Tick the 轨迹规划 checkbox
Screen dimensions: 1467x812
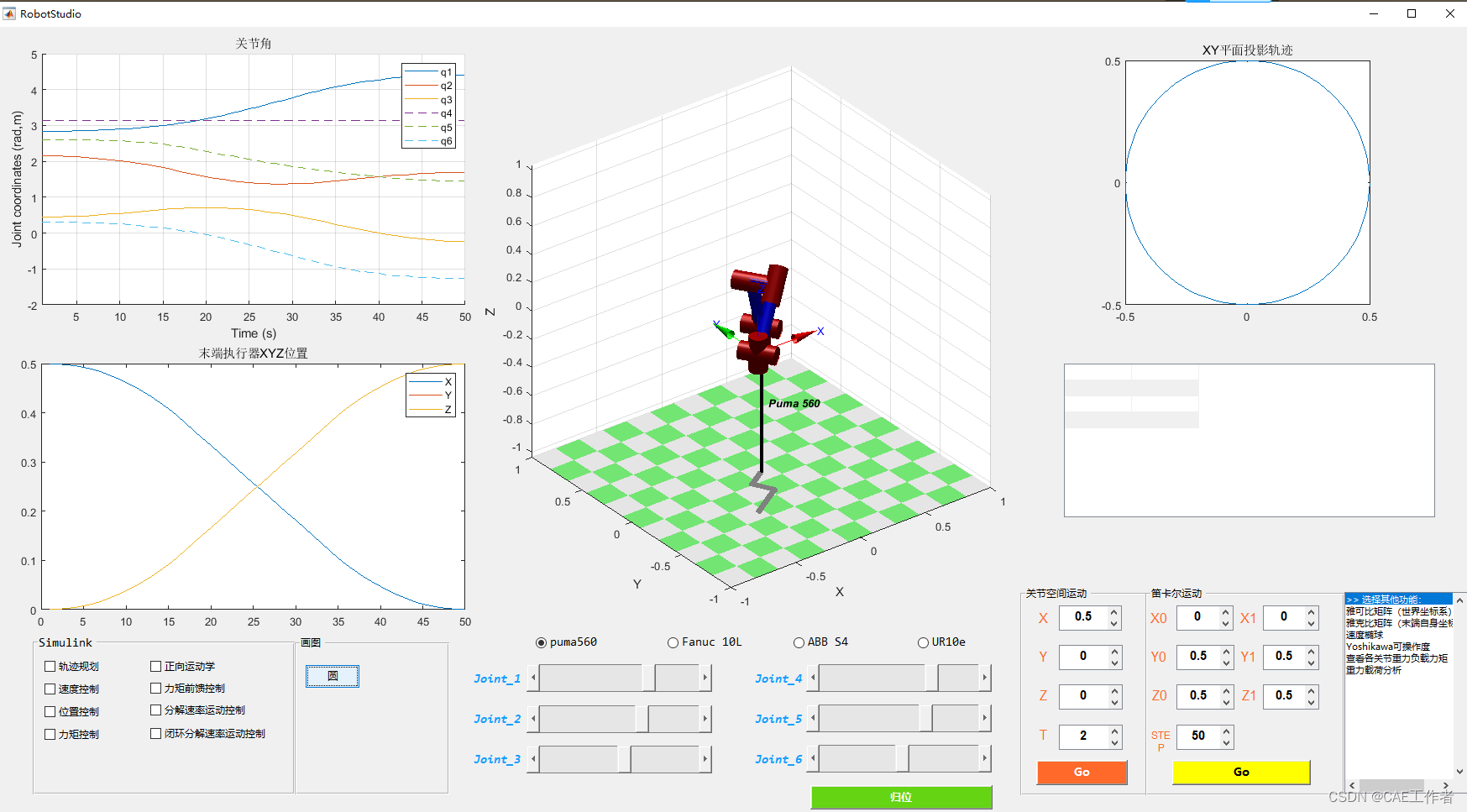click(50, 666)
